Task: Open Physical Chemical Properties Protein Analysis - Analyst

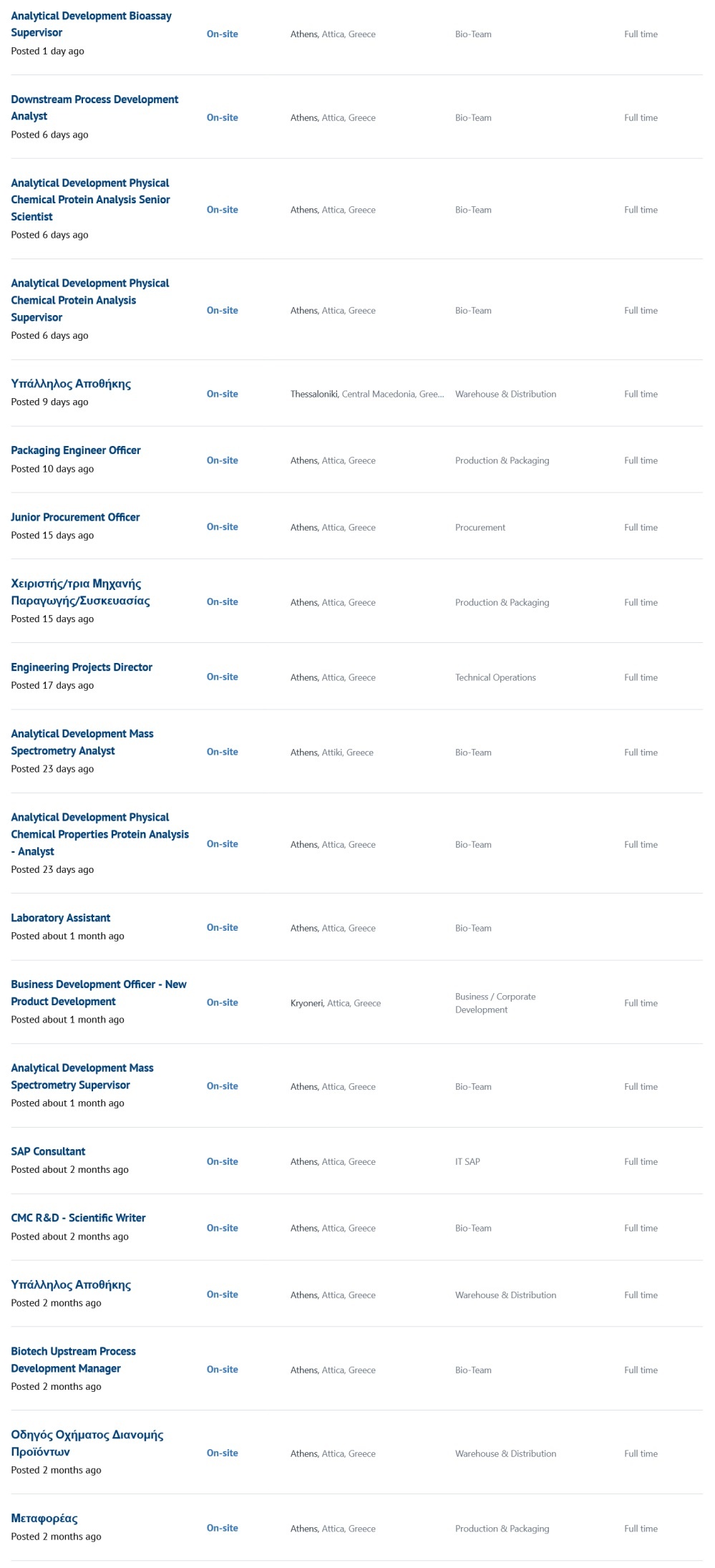Action: click(99, 834)
